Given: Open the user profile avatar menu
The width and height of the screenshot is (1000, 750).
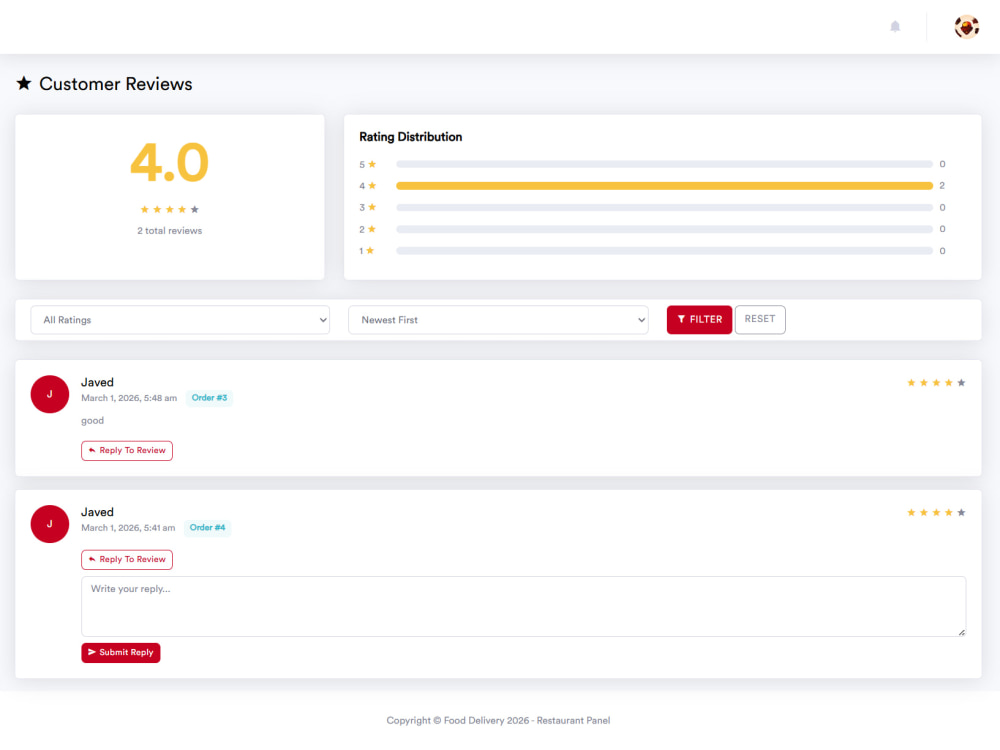Looking at the screenshot, I should point(966,27).
